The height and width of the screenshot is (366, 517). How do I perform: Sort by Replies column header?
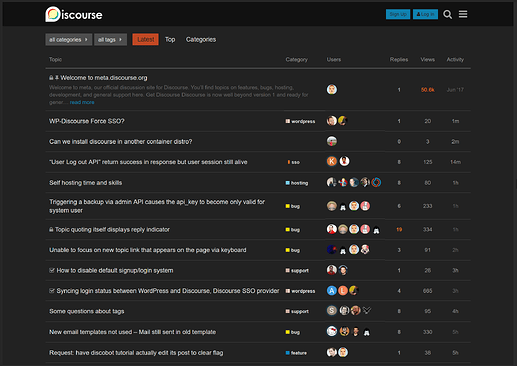tap(399, 59)
